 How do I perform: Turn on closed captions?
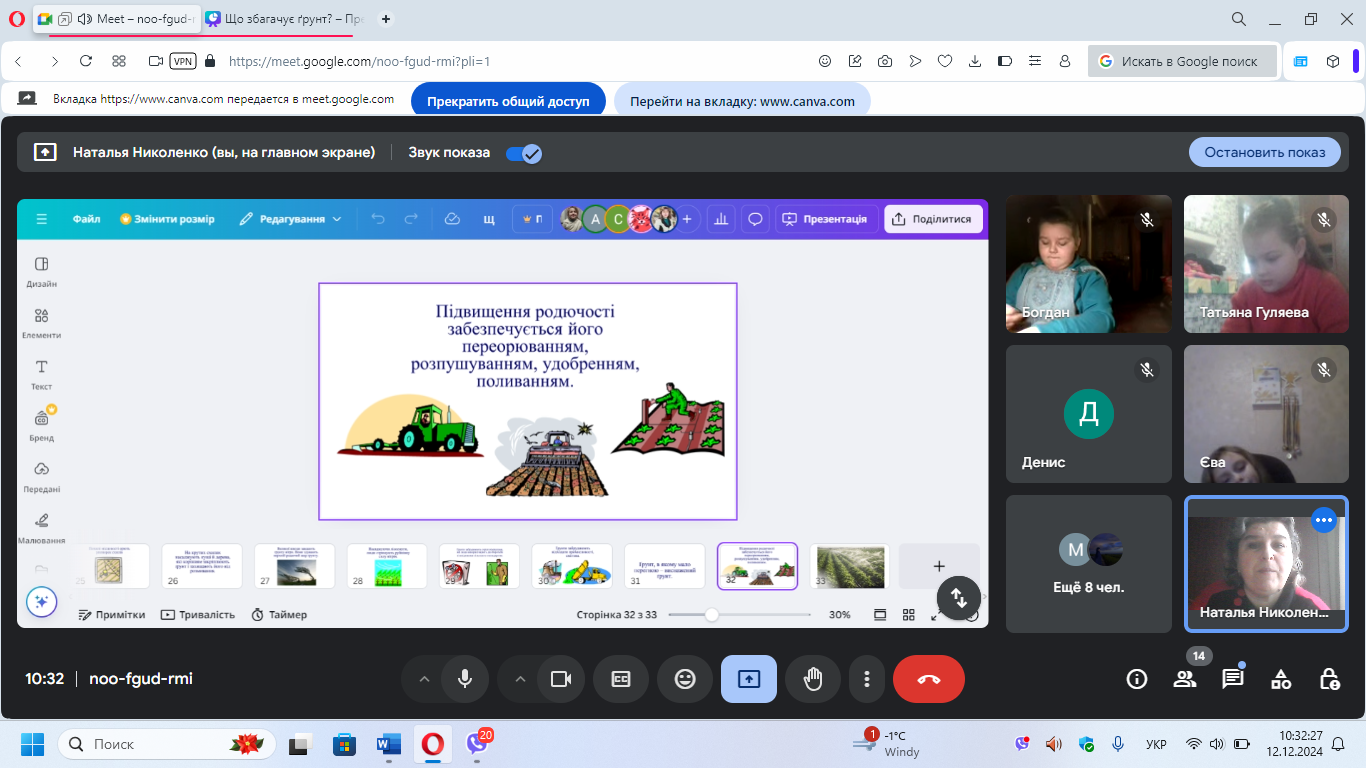621,679
